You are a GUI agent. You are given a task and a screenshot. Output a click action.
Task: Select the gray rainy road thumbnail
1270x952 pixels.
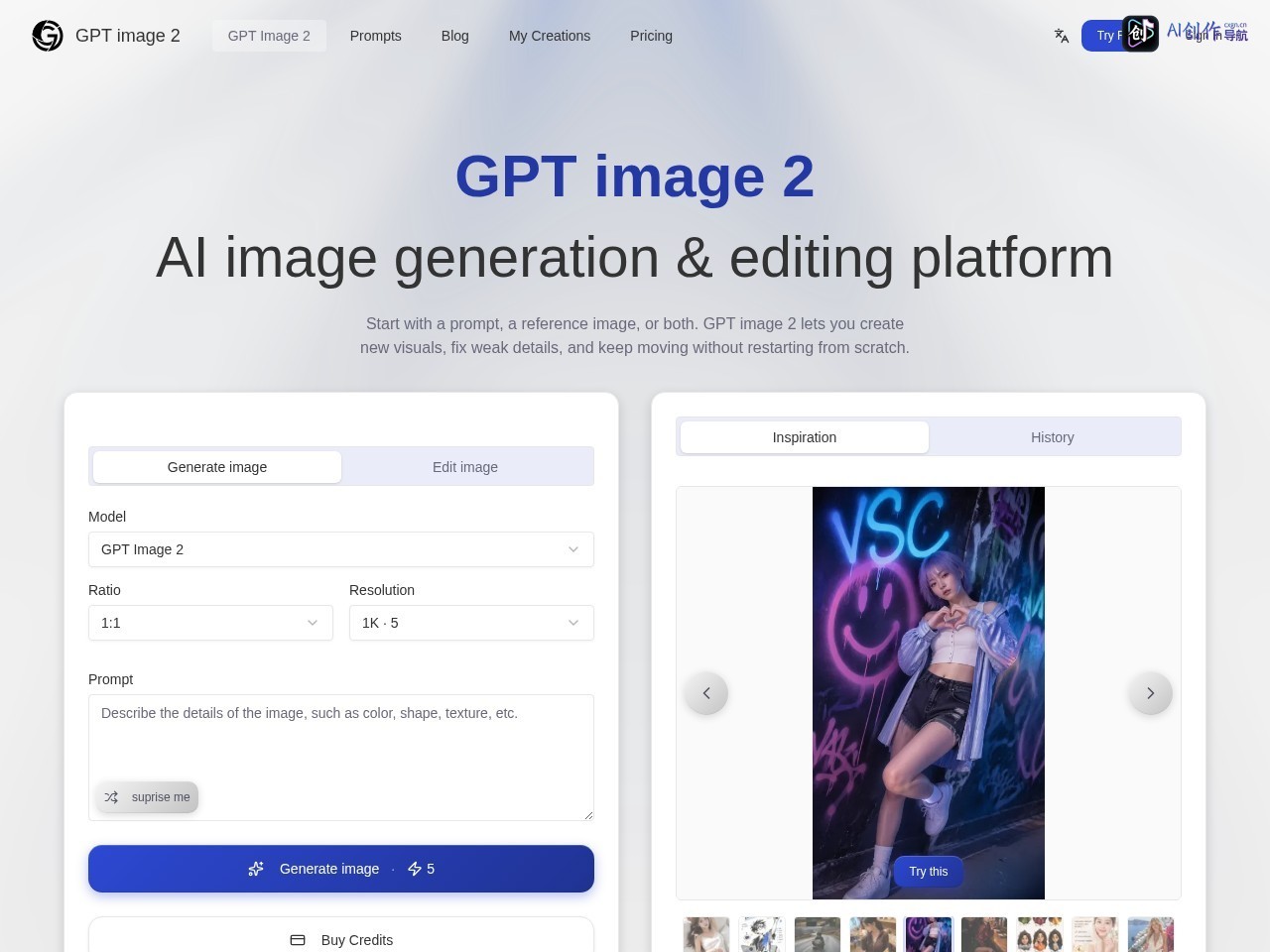click(818, 935)
